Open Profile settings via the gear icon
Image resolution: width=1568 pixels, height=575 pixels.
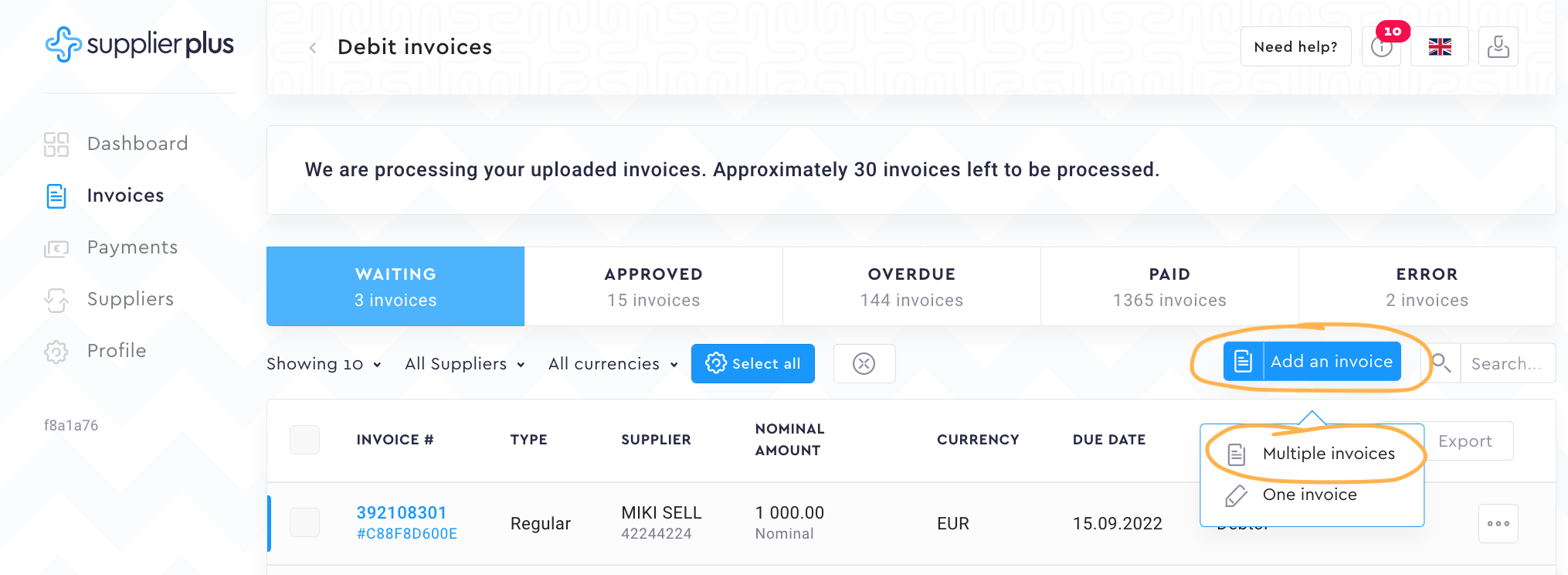56,351
